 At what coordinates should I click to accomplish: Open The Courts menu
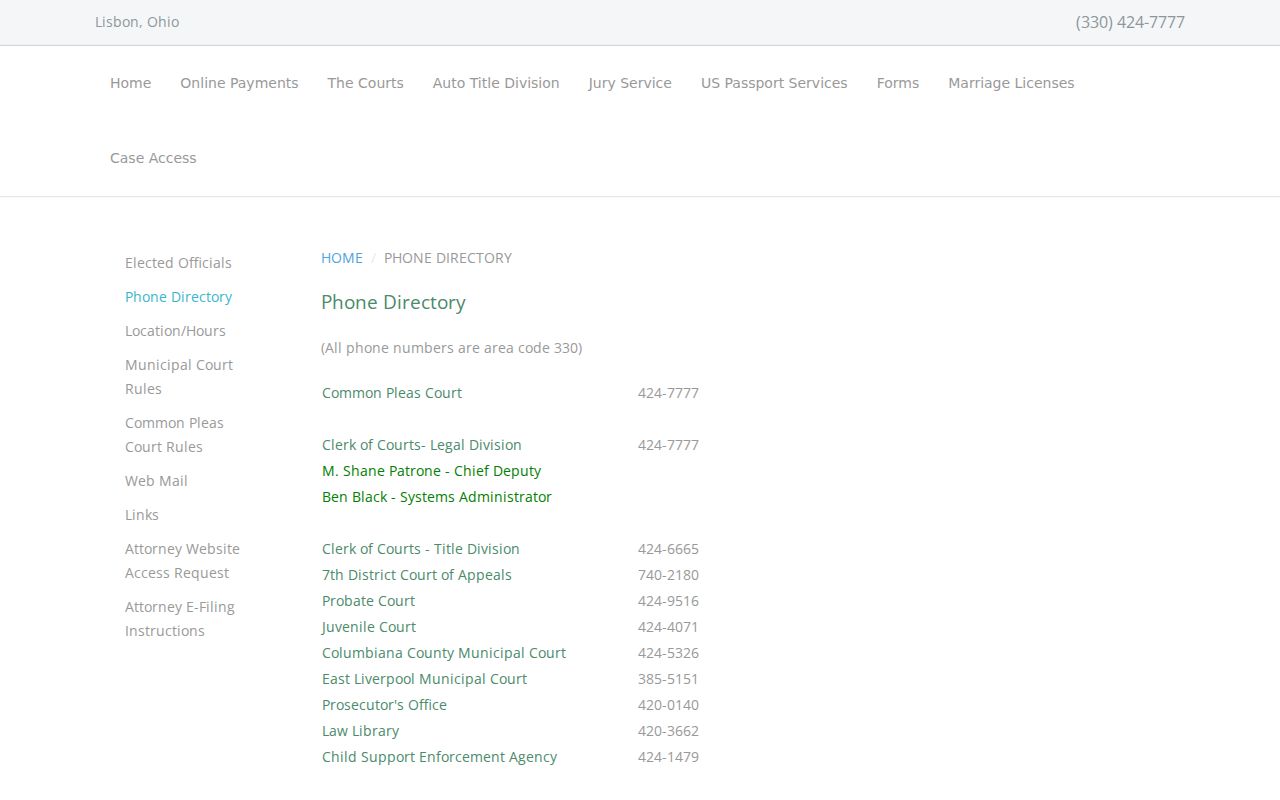pos(365,83)
